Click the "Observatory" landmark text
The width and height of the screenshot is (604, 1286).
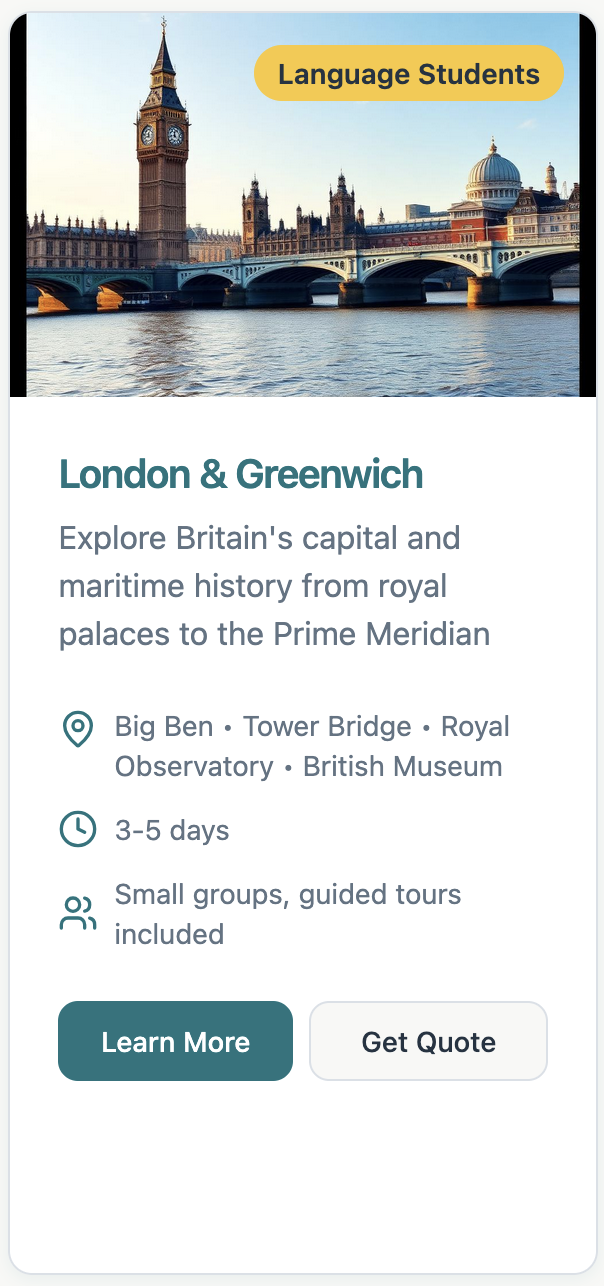193,767
